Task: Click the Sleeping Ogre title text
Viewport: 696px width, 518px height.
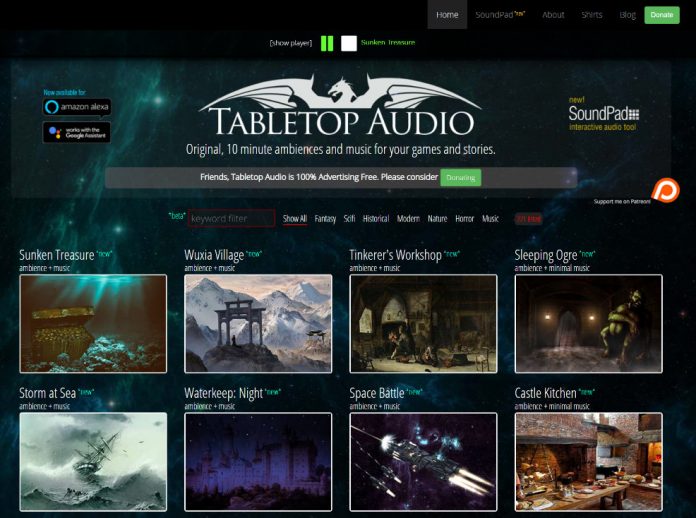Action: [546, 255]
